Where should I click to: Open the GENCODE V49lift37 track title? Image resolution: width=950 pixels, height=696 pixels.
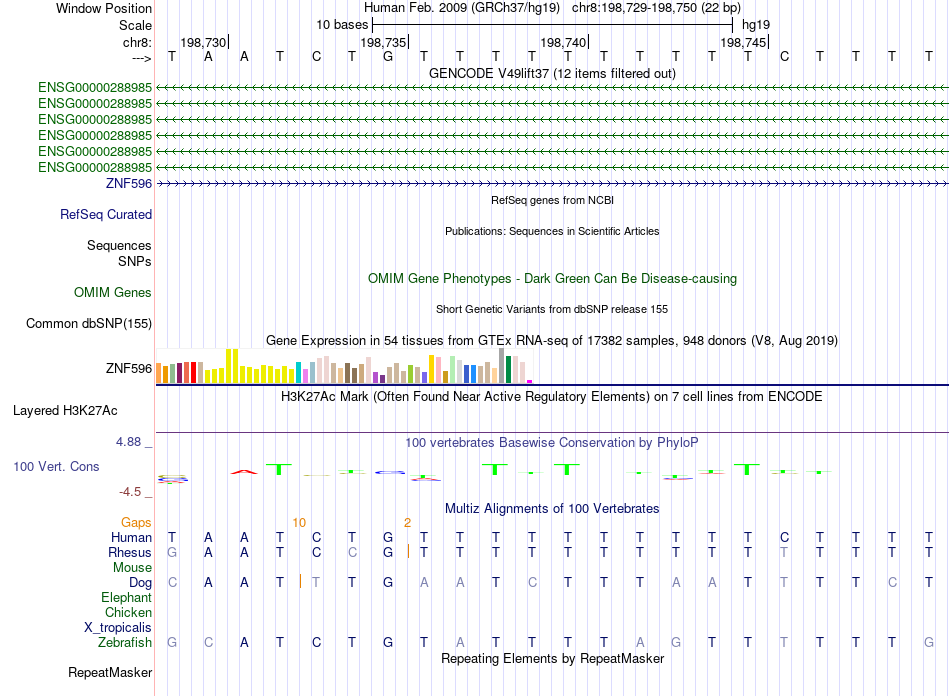tap(552, 73)
